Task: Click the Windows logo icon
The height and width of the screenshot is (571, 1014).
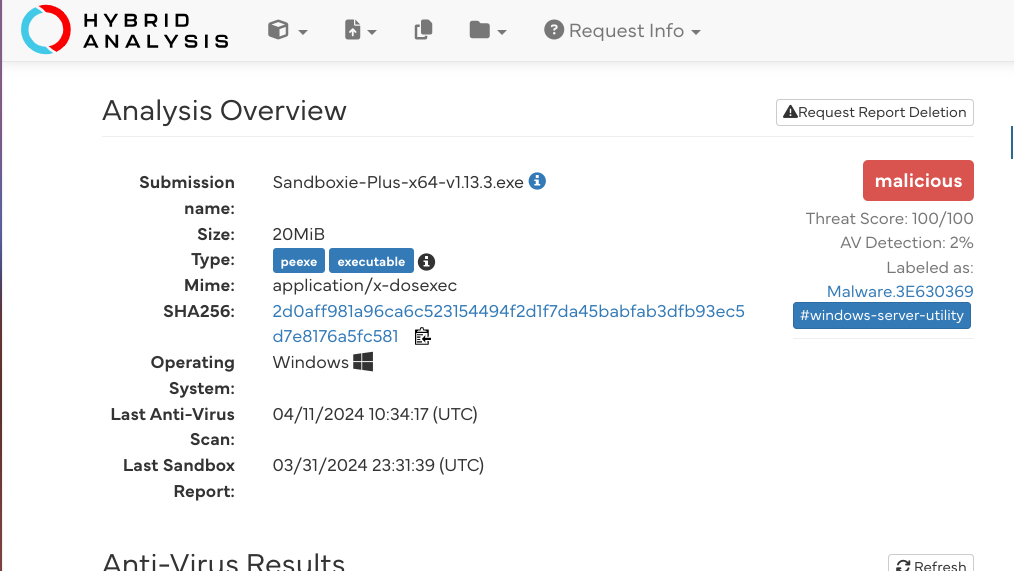Action: click(363, 362)
